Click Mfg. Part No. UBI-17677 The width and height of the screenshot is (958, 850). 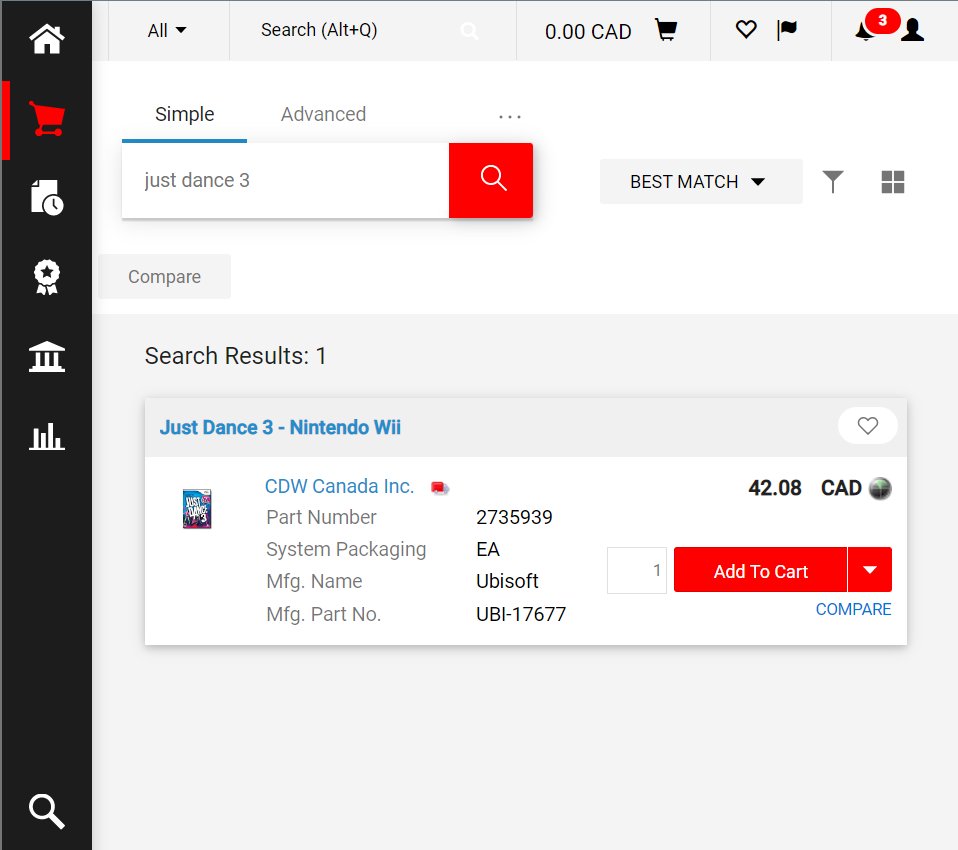(x=521, y=614)
